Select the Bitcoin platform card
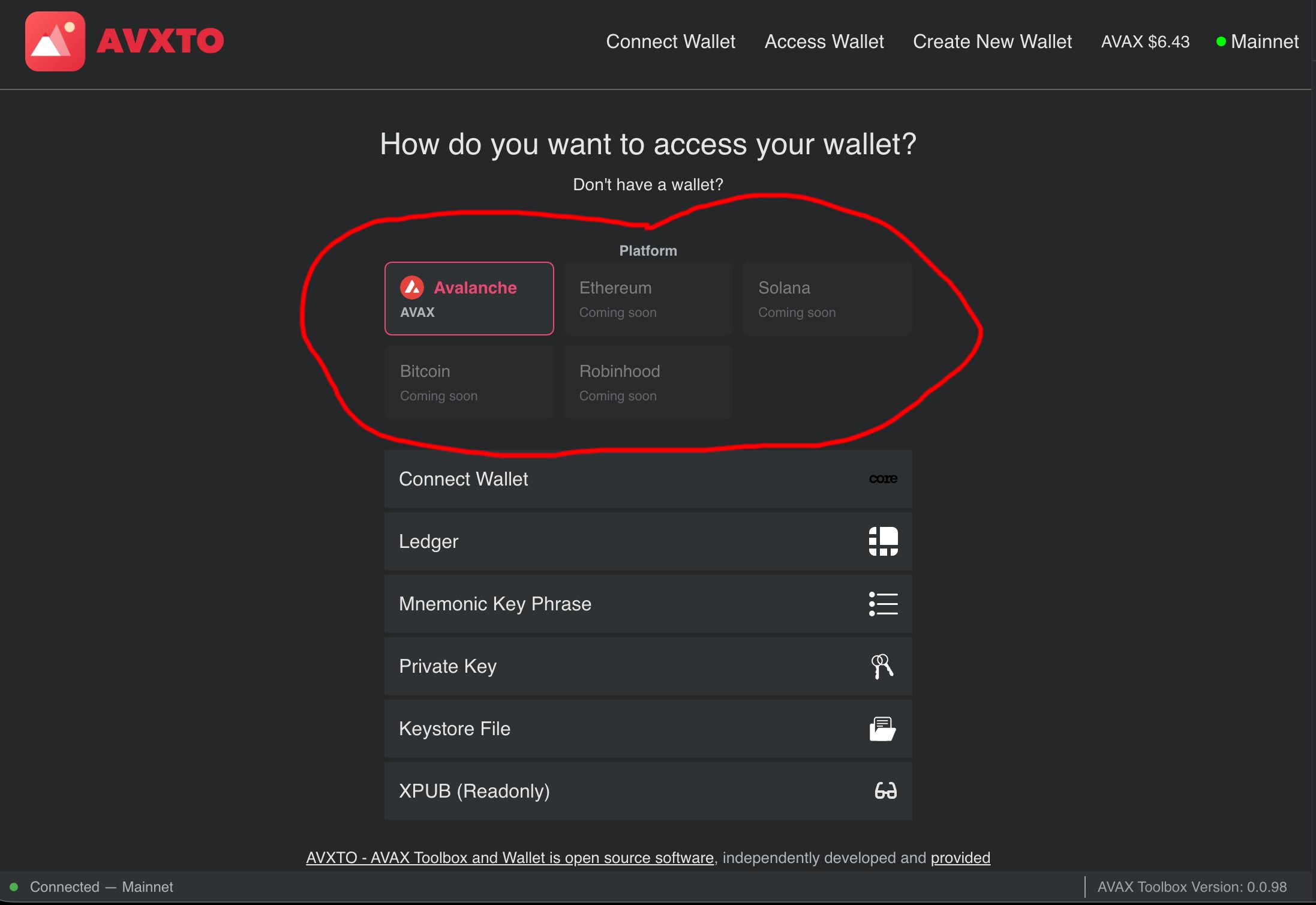The image size is (1316, 905). (x=469, y=382)
